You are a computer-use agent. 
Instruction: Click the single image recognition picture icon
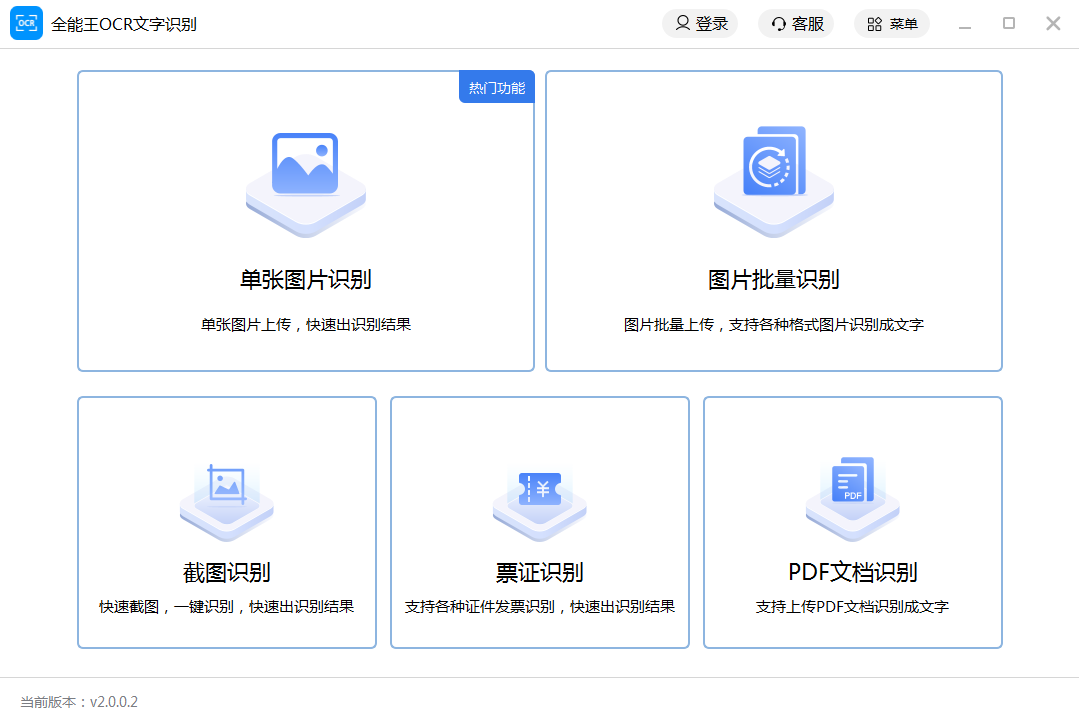pos(305,165)
